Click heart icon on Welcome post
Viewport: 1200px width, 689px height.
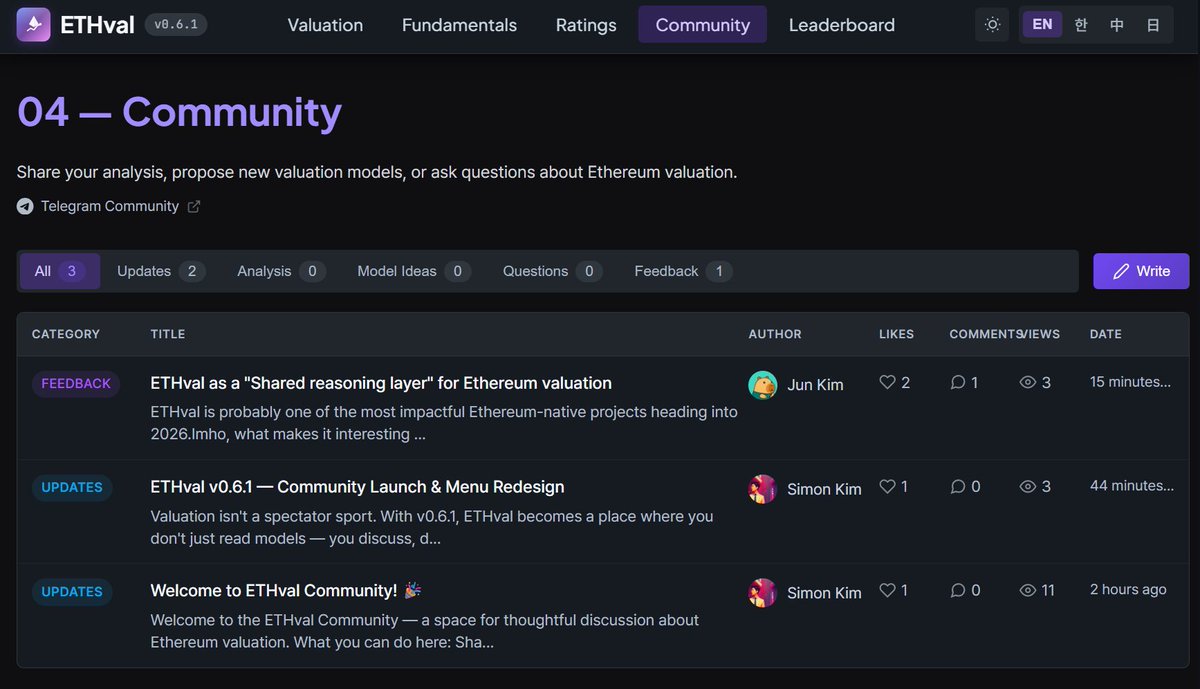point(887,590)
